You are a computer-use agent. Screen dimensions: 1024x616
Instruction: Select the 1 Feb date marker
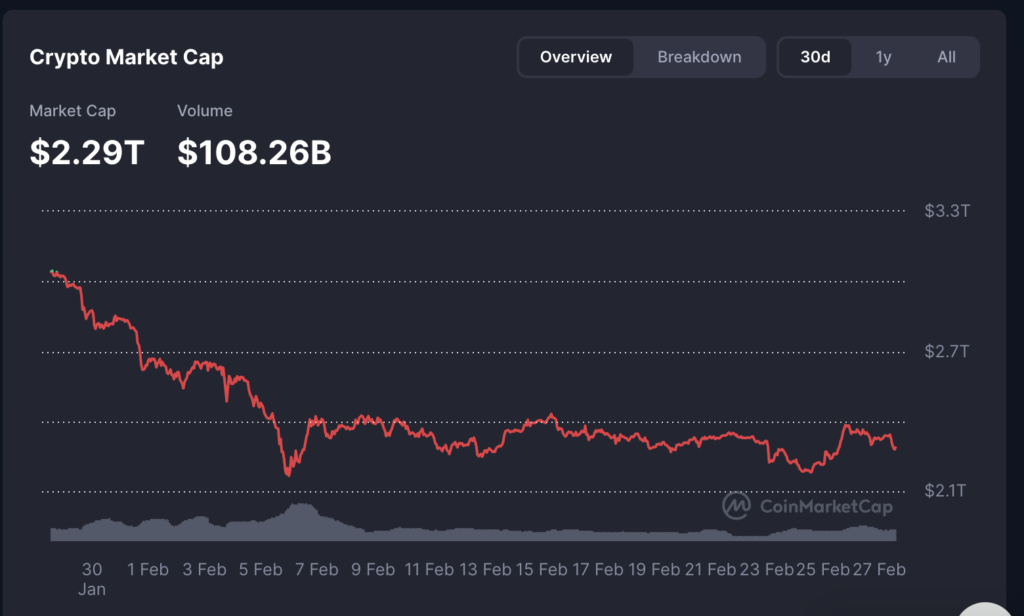148,569
